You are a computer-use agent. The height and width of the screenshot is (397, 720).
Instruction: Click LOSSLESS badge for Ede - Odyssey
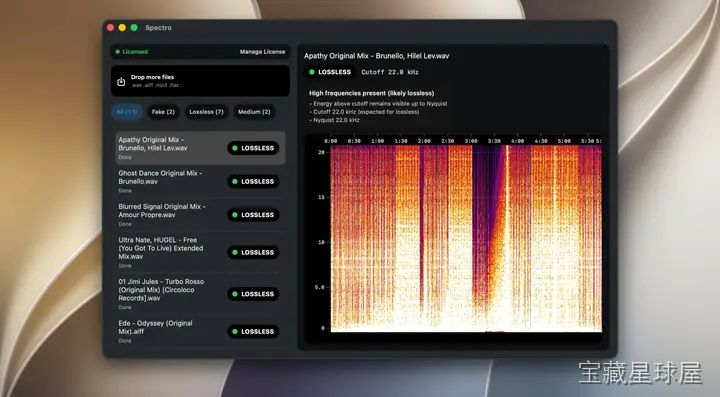253,331
